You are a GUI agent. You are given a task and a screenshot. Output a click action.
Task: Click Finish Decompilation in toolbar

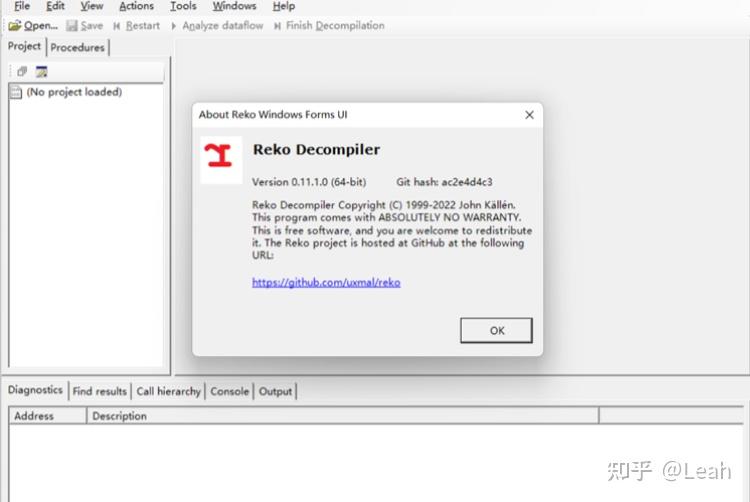[329, 25]
